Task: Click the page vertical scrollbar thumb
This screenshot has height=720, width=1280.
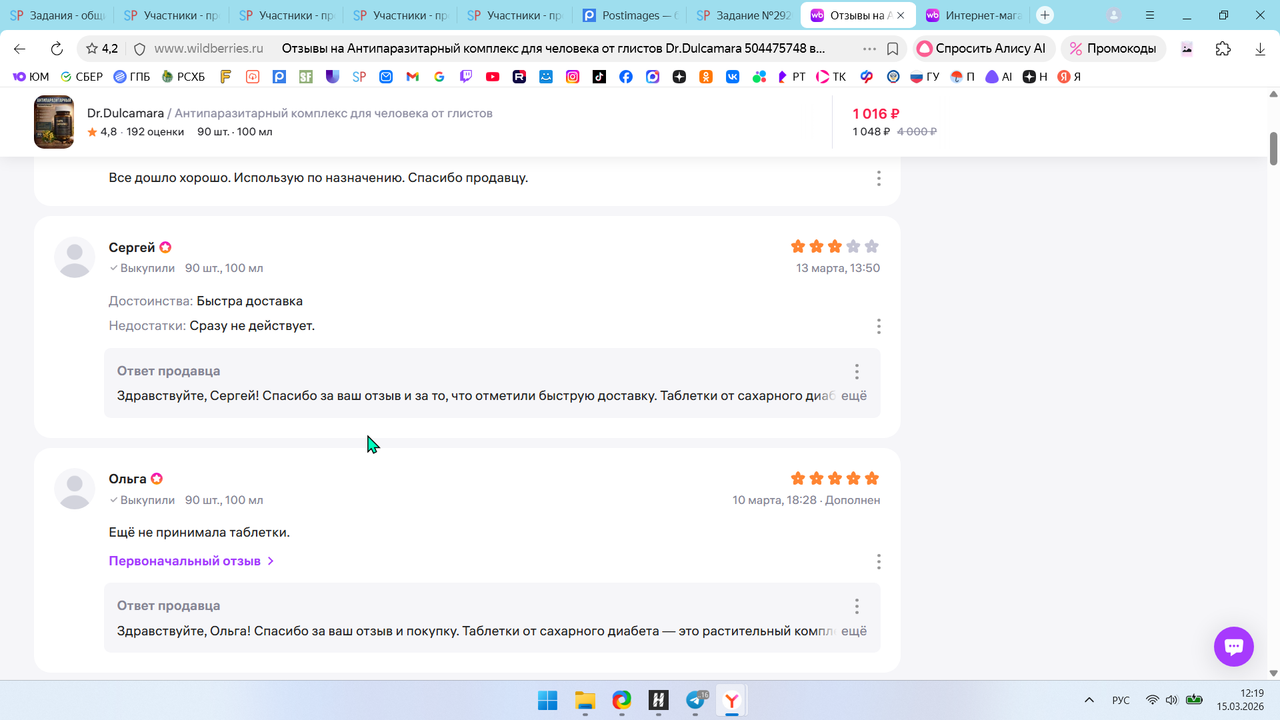Action: 1274,148
